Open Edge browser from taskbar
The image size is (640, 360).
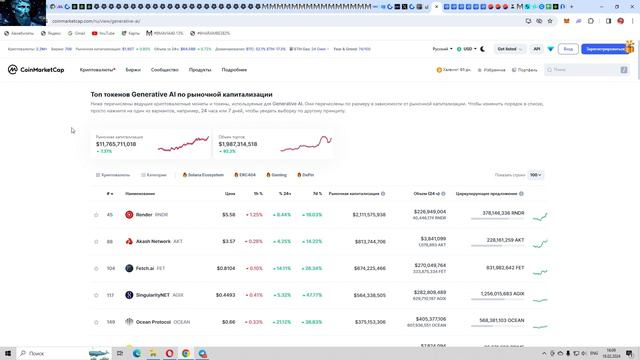click(x=137, y=353)
